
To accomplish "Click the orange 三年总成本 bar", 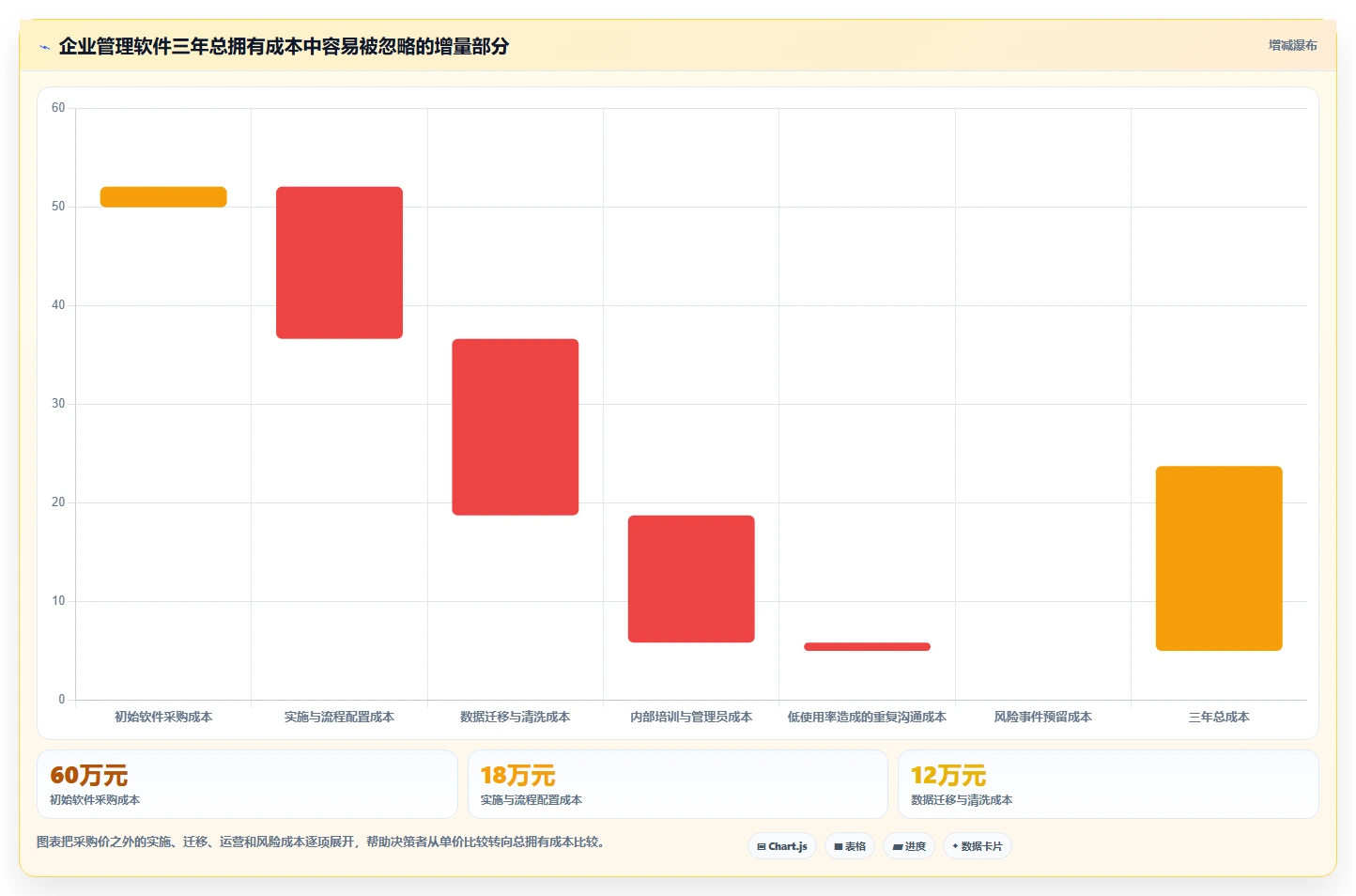I will 1219,559.
